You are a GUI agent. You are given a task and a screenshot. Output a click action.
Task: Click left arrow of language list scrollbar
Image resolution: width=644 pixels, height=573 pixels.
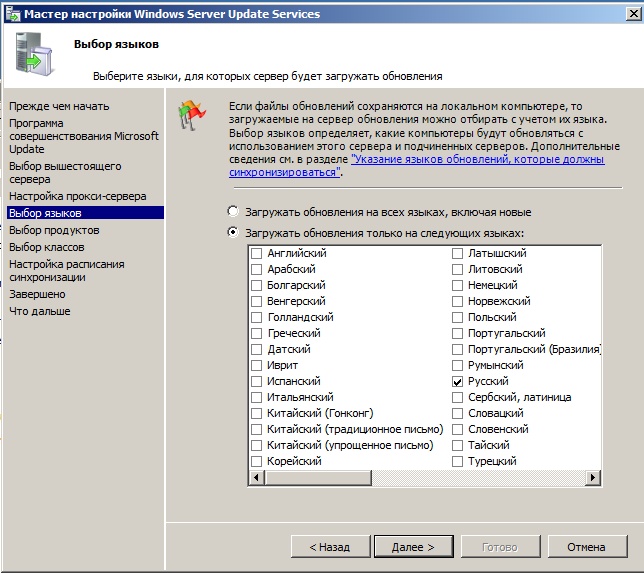257,478
